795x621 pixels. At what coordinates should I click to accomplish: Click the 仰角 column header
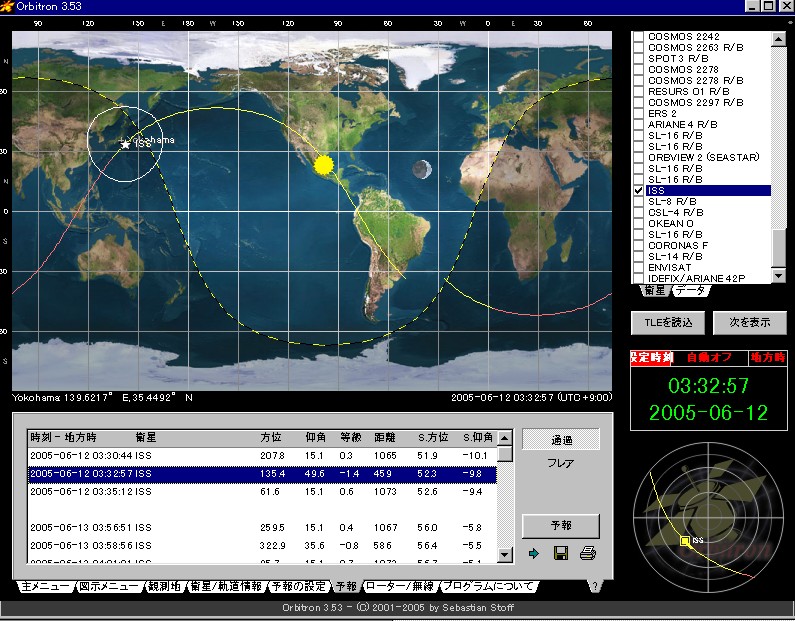pyautogui.click(x=315, y=437)
